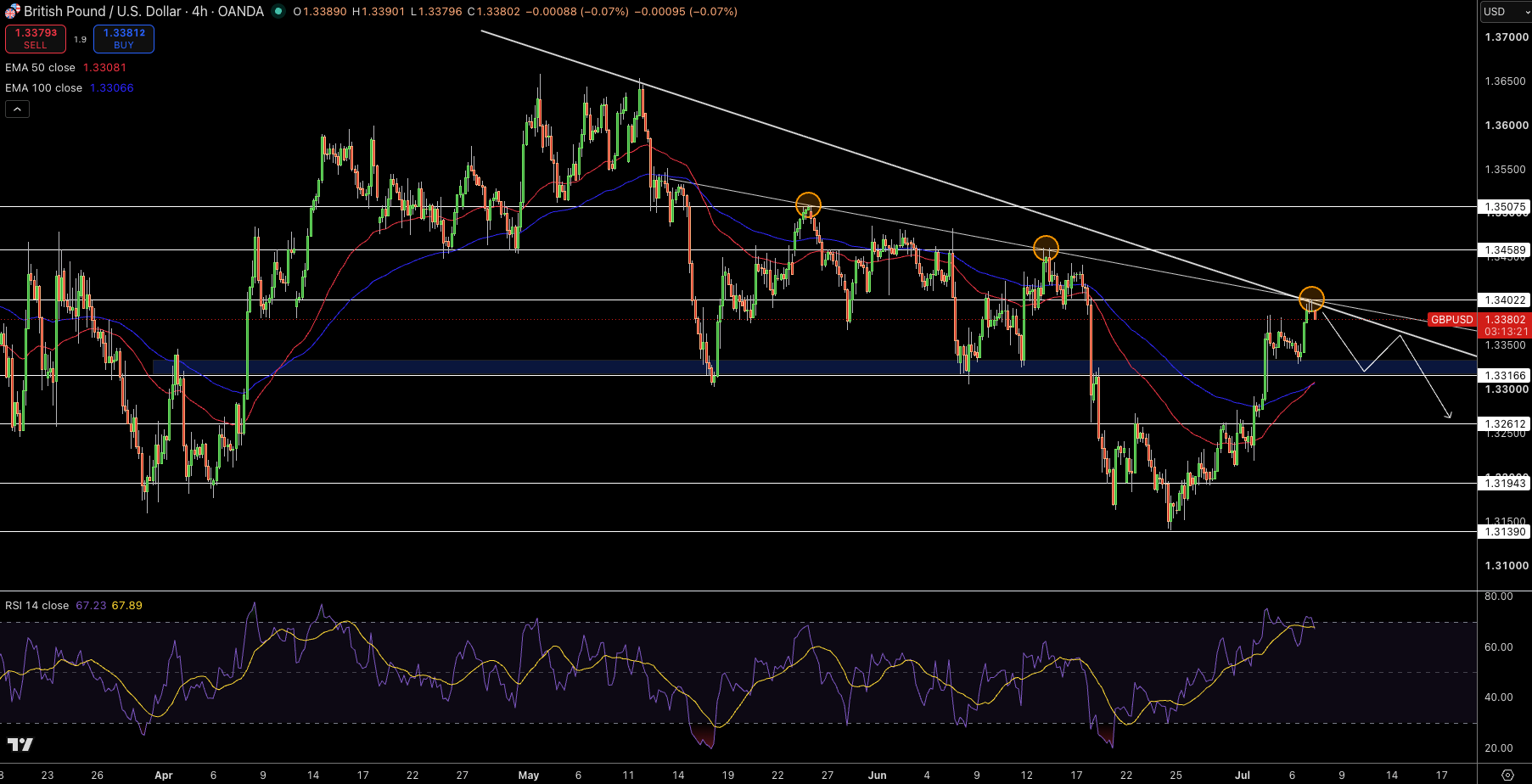Open chart settings via hexagon gear icon
The image size is (1532, 784).
pyautogui.click(x=1507, y=775)
